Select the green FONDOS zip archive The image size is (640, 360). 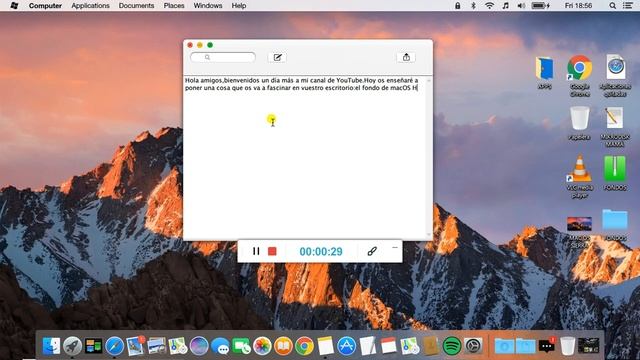point(615,173)
